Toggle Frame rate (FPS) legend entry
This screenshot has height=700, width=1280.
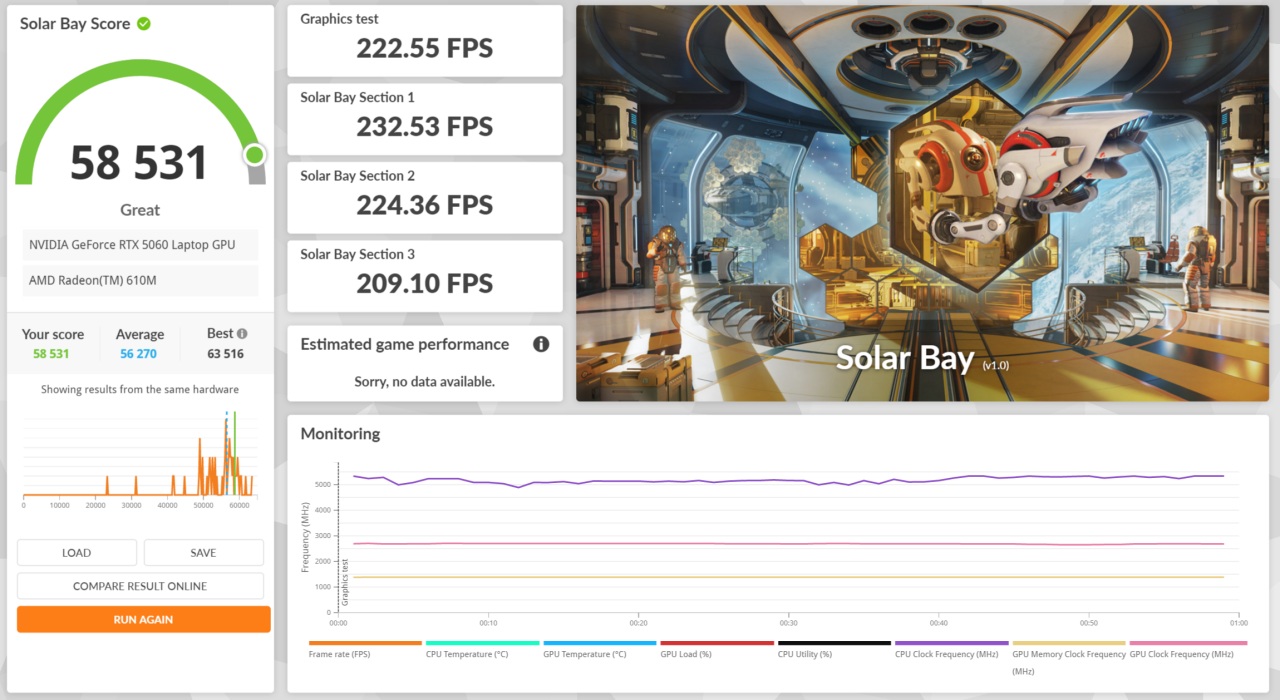coord(365,649)
